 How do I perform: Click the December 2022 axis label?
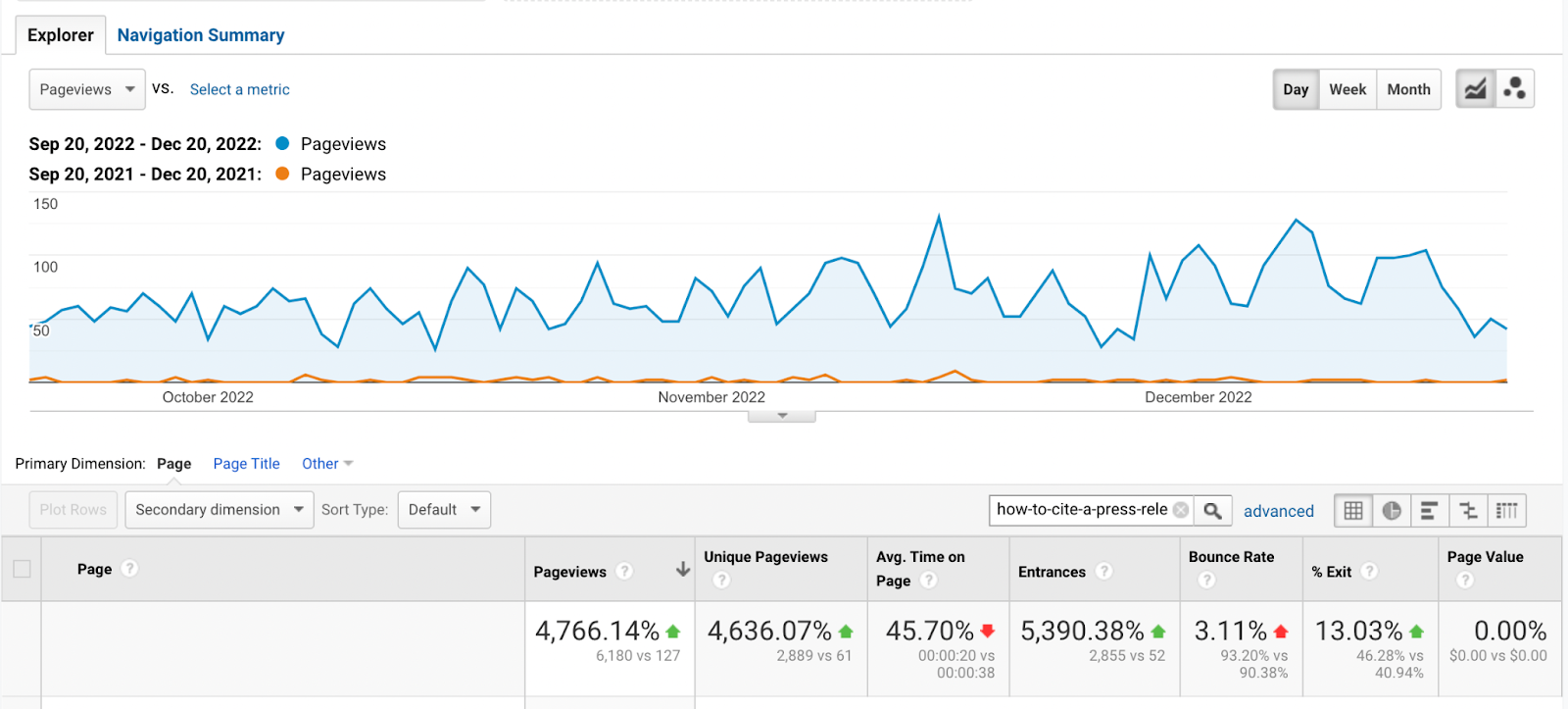tap(1198, 397)
